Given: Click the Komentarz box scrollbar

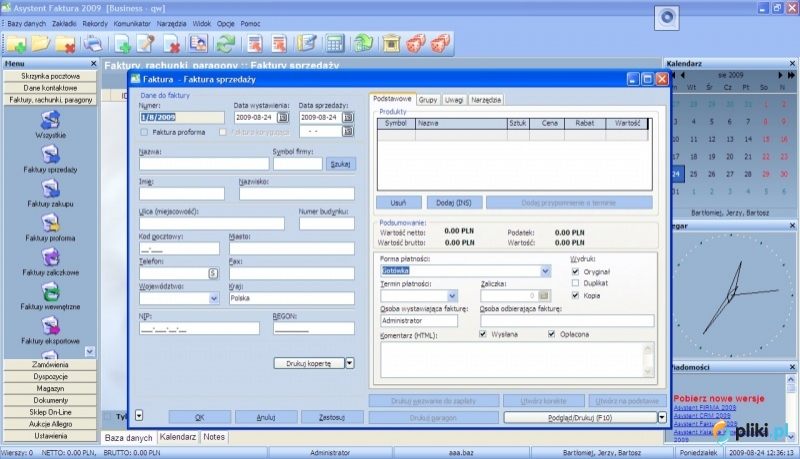Looking at the screenshot, I should click(x=648, y=360).
